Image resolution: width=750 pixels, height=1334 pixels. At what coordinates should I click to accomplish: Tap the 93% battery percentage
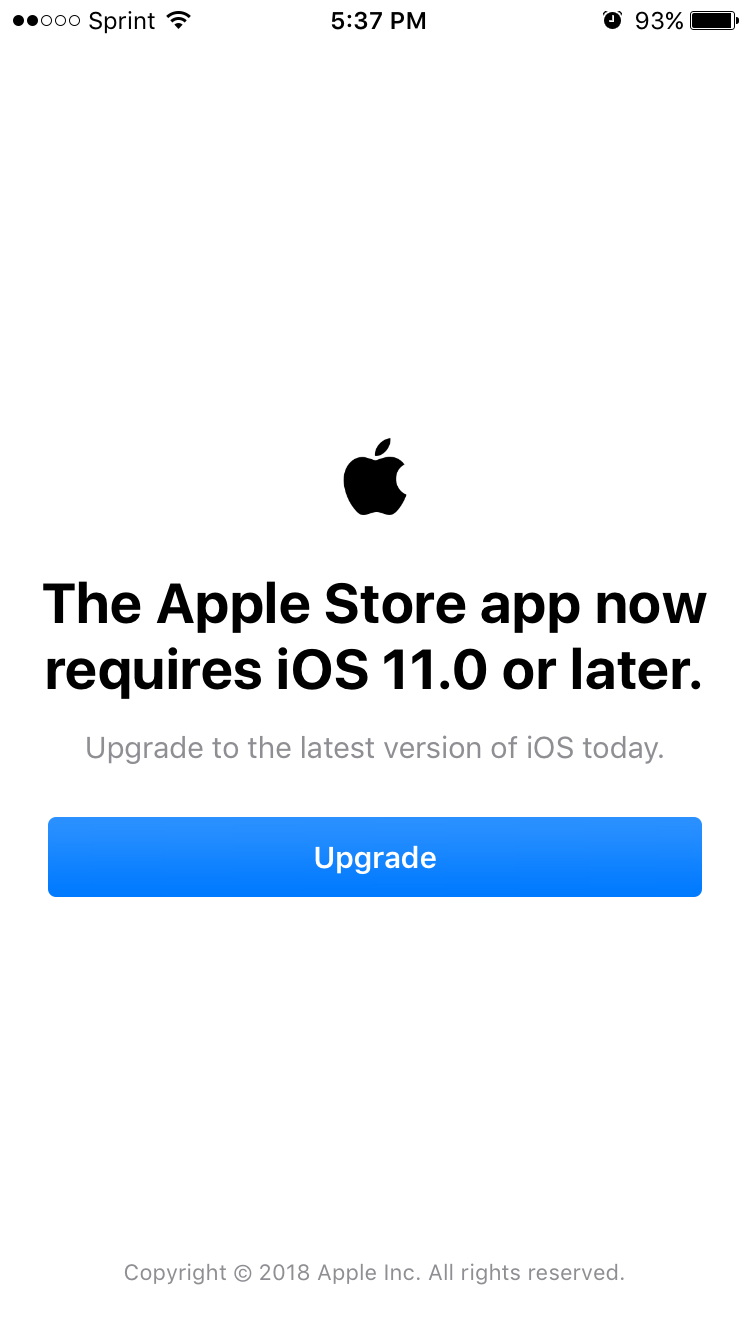(x=659, y=20)
